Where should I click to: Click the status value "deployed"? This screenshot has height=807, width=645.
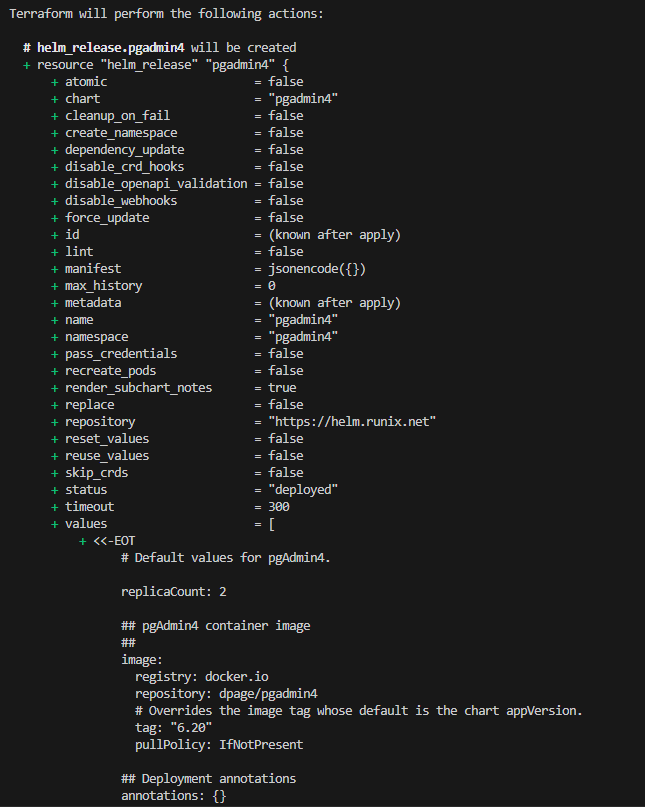click(303, 490)
